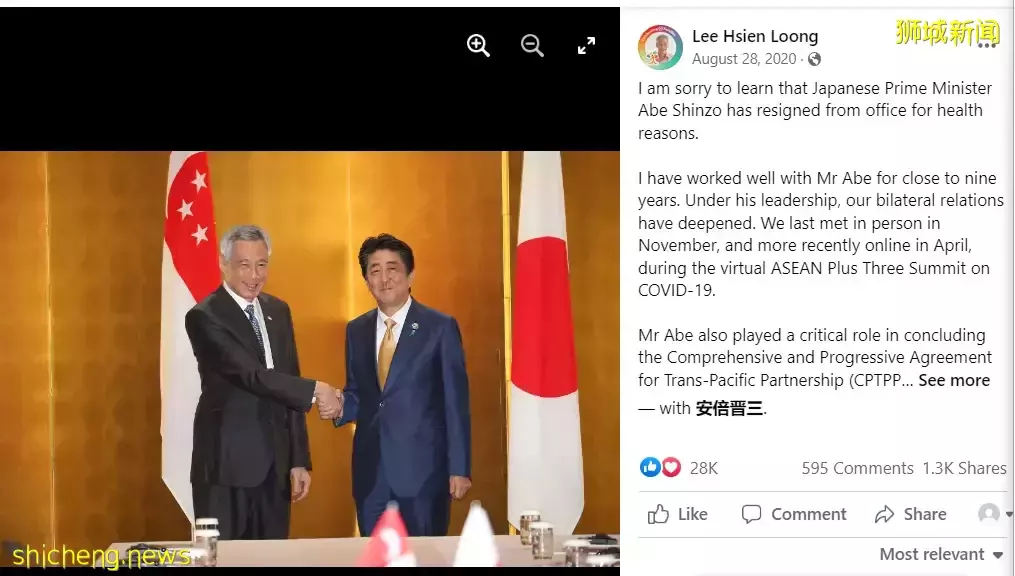Open post options three-dot menu
The image size is (1015, 576).
click(987, 45)
